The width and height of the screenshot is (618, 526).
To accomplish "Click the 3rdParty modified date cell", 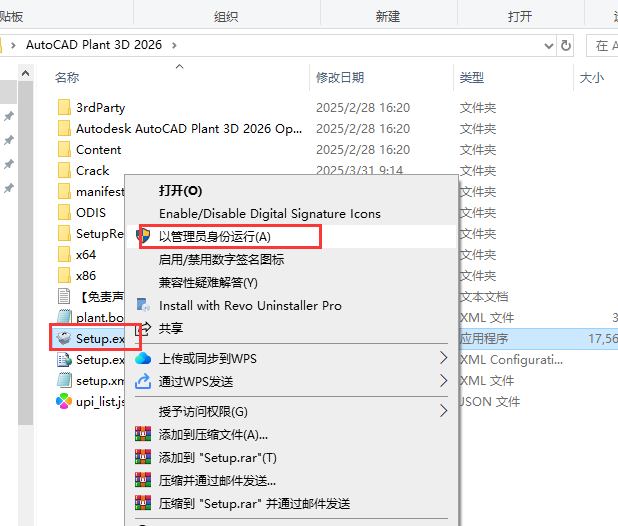I will (x=363, y=108).
